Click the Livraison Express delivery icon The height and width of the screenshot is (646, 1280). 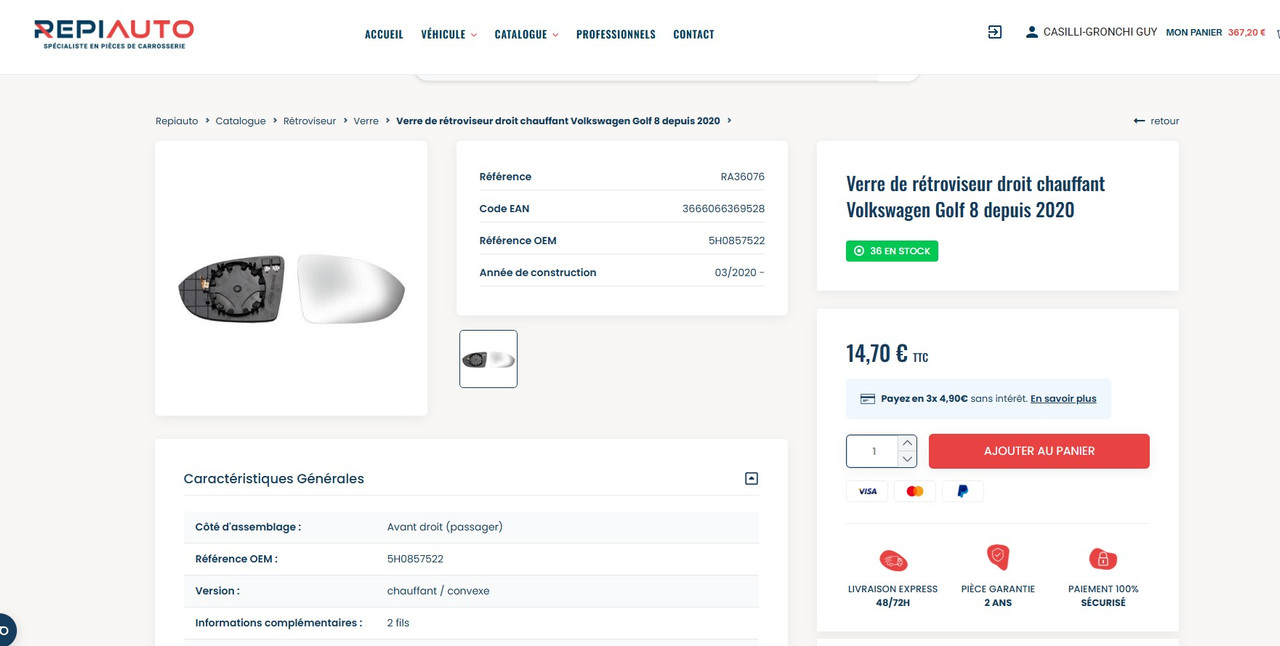893,560
